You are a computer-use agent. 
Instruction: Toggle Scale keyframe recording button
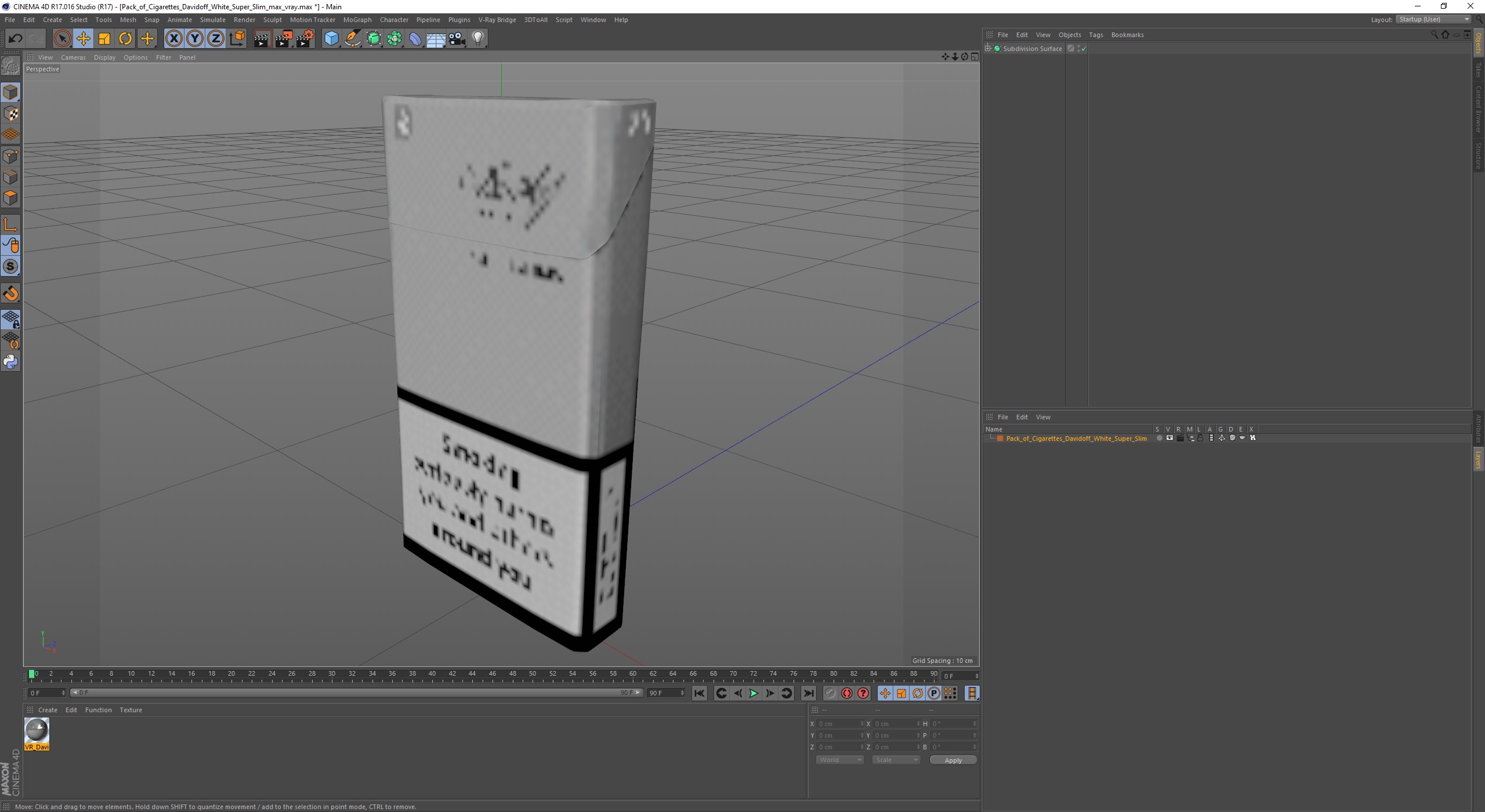(901, 694)
